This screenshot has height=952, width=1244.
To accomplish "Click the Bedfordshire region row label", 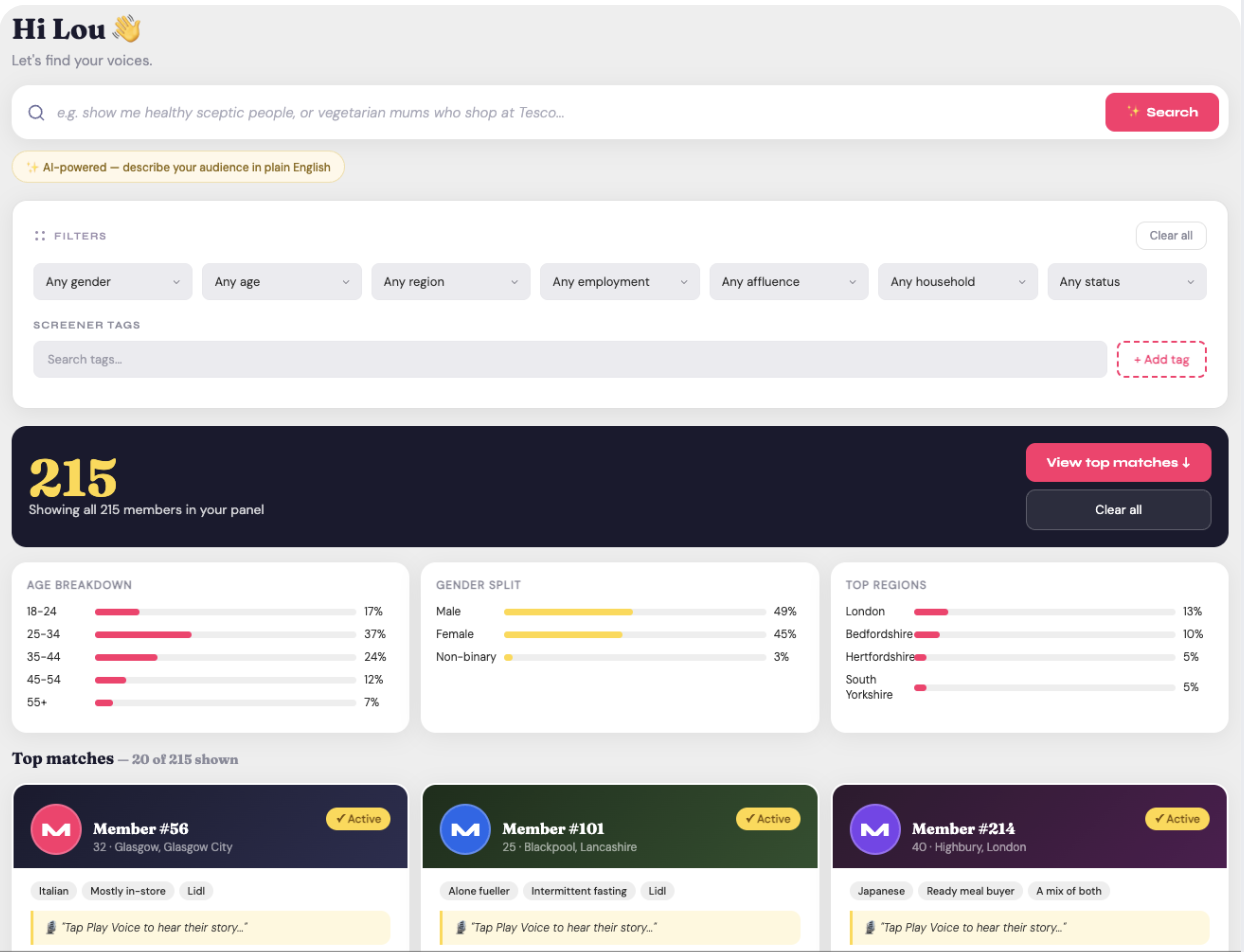I will pos(879,634).
